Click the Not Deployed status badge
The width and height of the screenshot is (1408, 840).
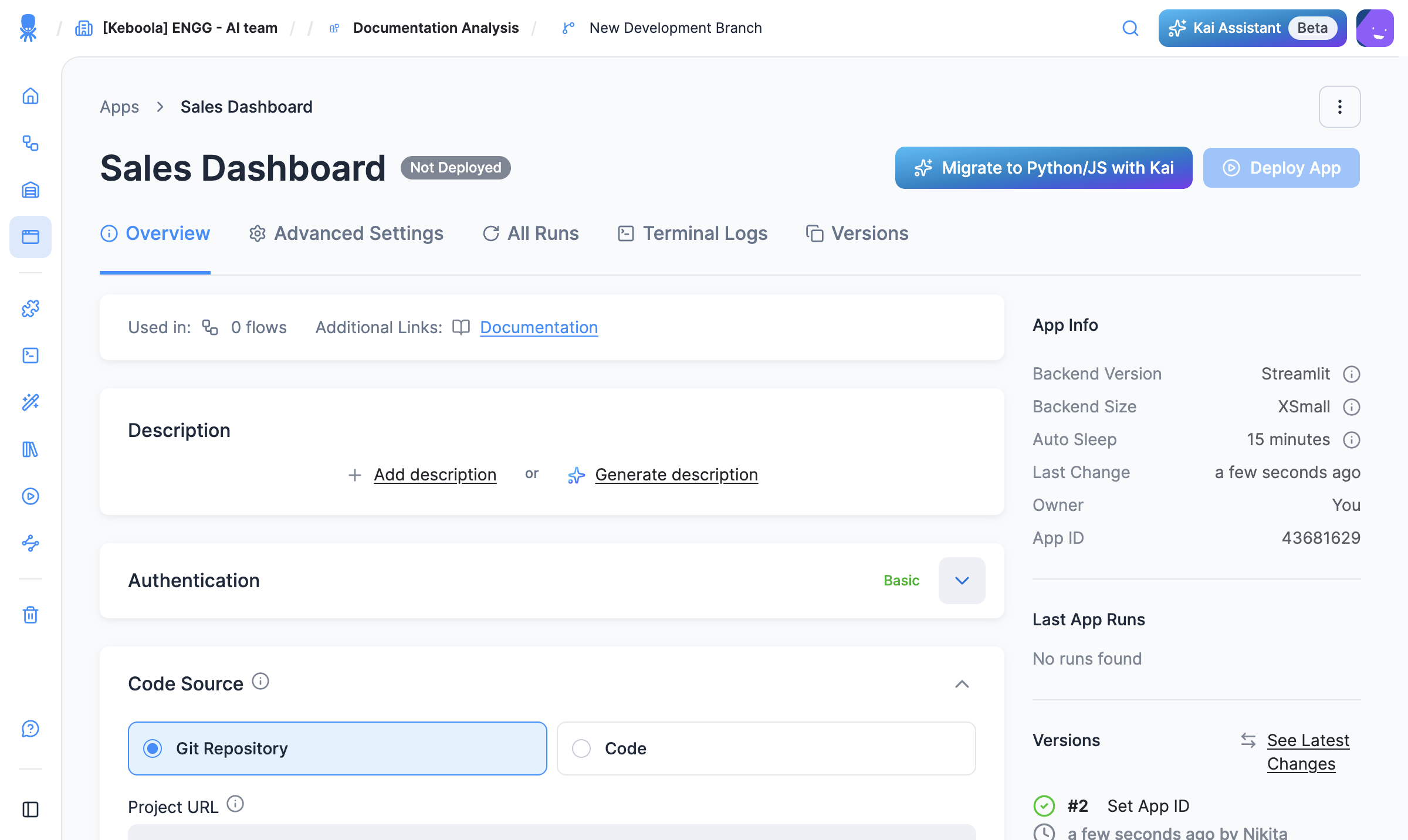click(x=456, y=168)
